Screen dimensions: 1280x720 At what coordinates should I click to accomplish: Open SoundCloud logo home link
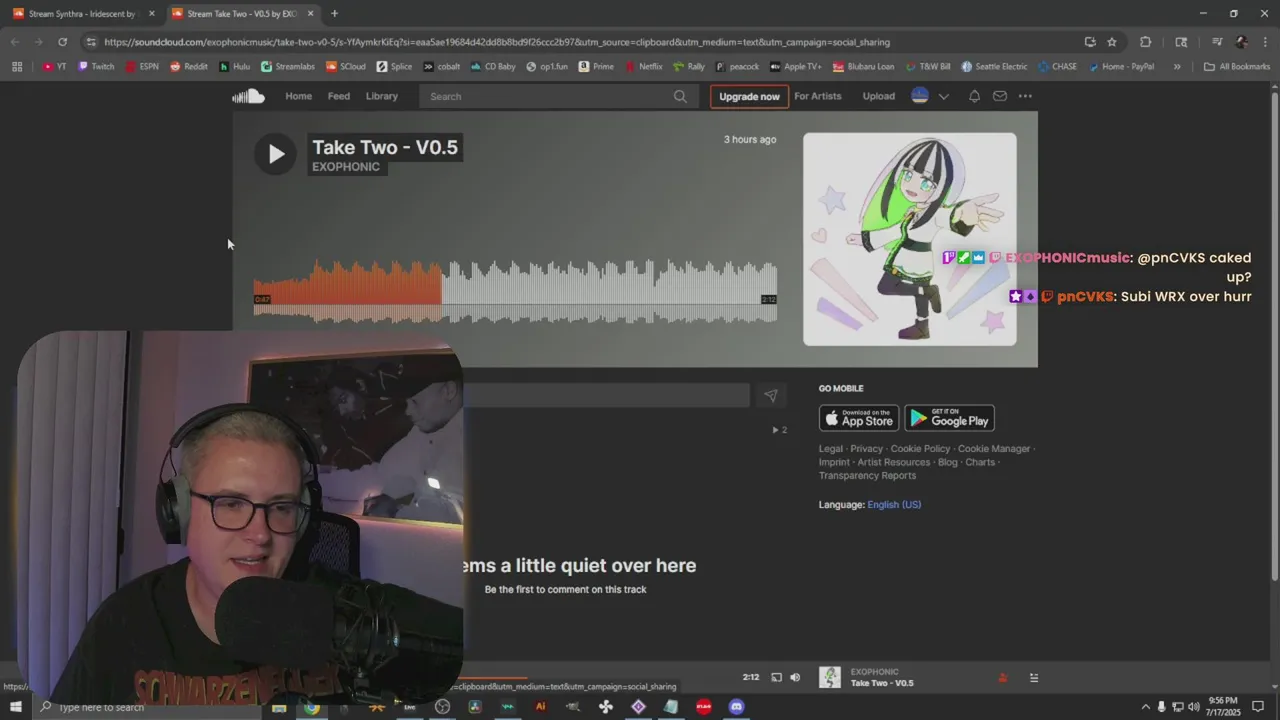pos(248,96)
